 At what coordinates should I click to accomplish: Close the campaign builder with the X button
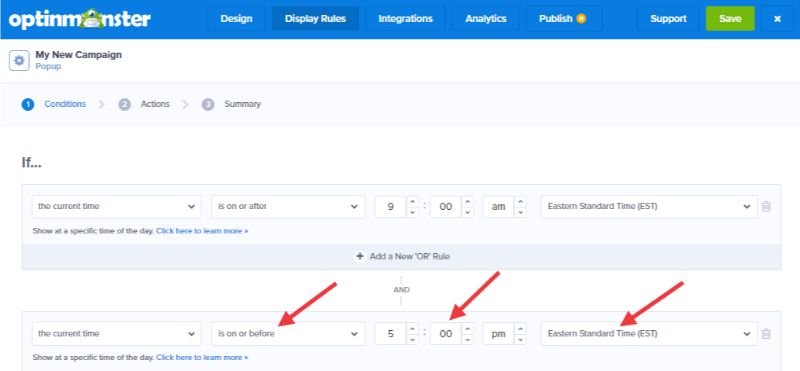[777, 19]
